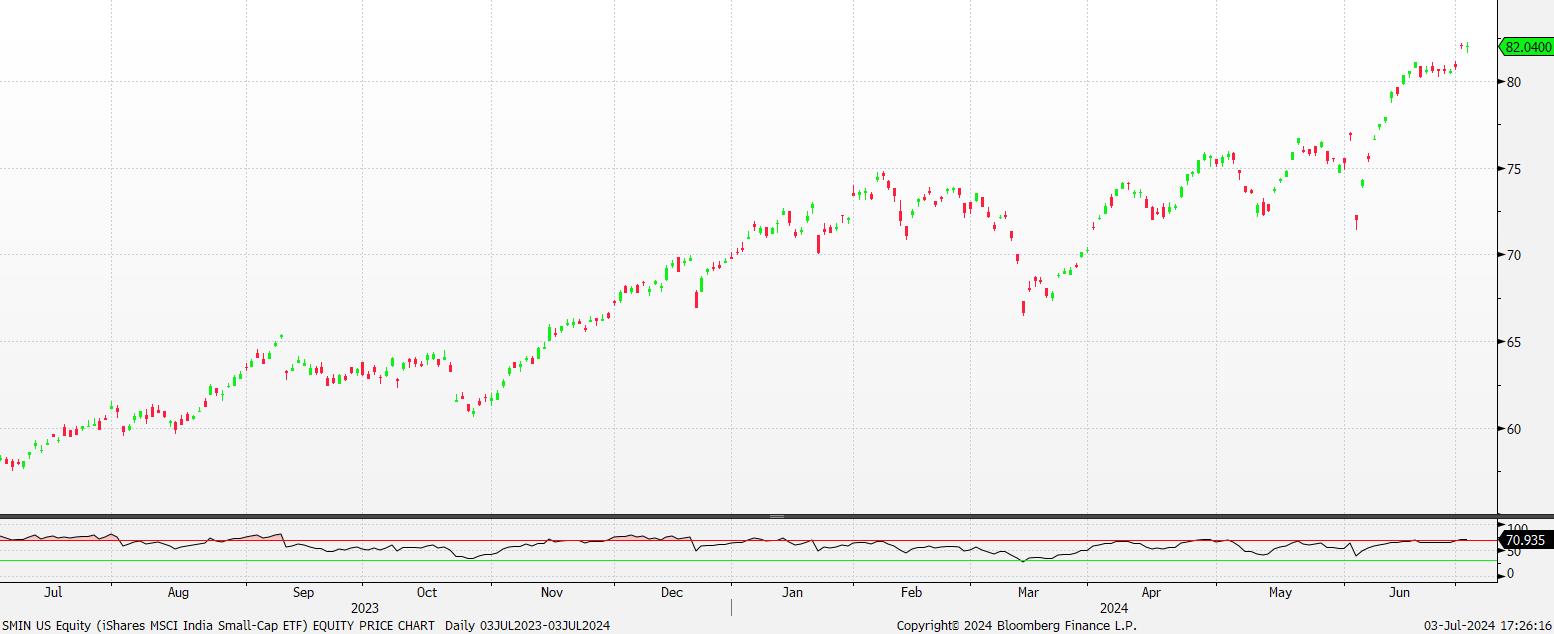This screenshot has width=1554, height=634.
Task: Select the 60 price axis label
Action: pos(1513,429)
